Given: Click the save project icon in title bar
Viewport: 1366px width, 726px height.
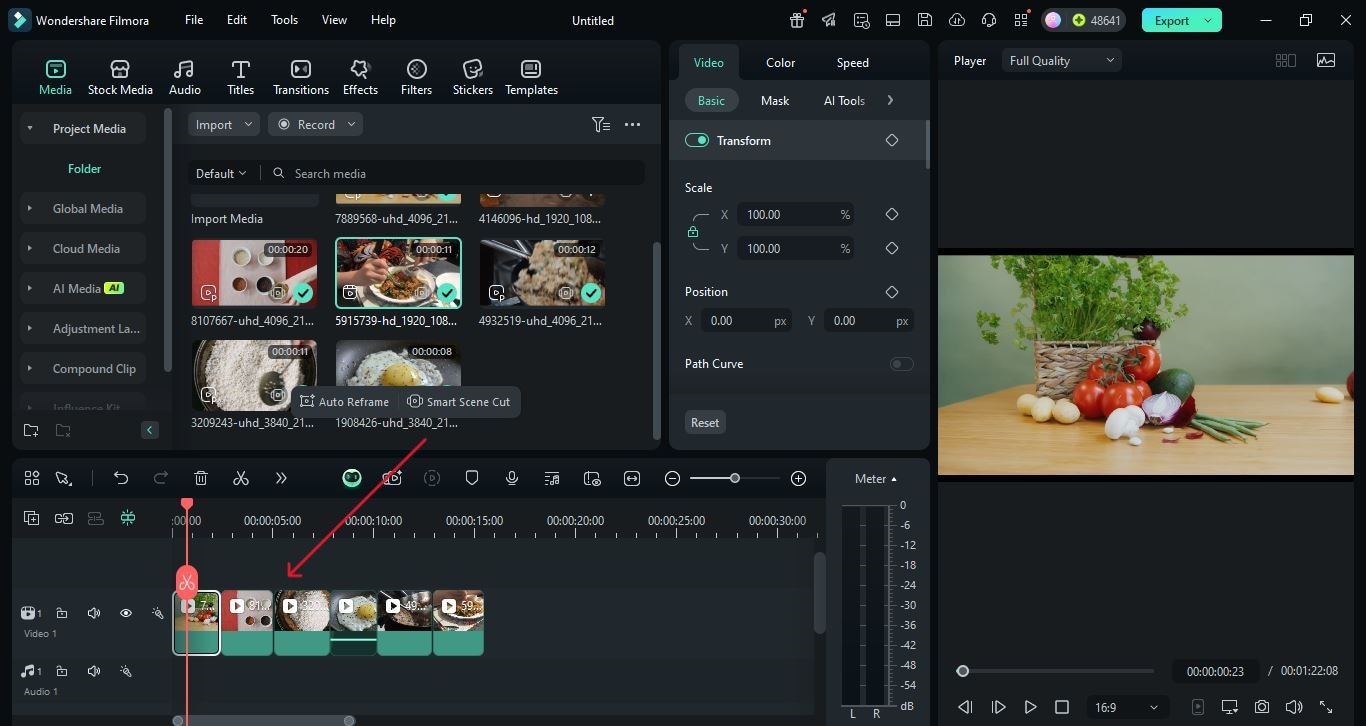Looking at the screenshot, I should tap(925, 20).
